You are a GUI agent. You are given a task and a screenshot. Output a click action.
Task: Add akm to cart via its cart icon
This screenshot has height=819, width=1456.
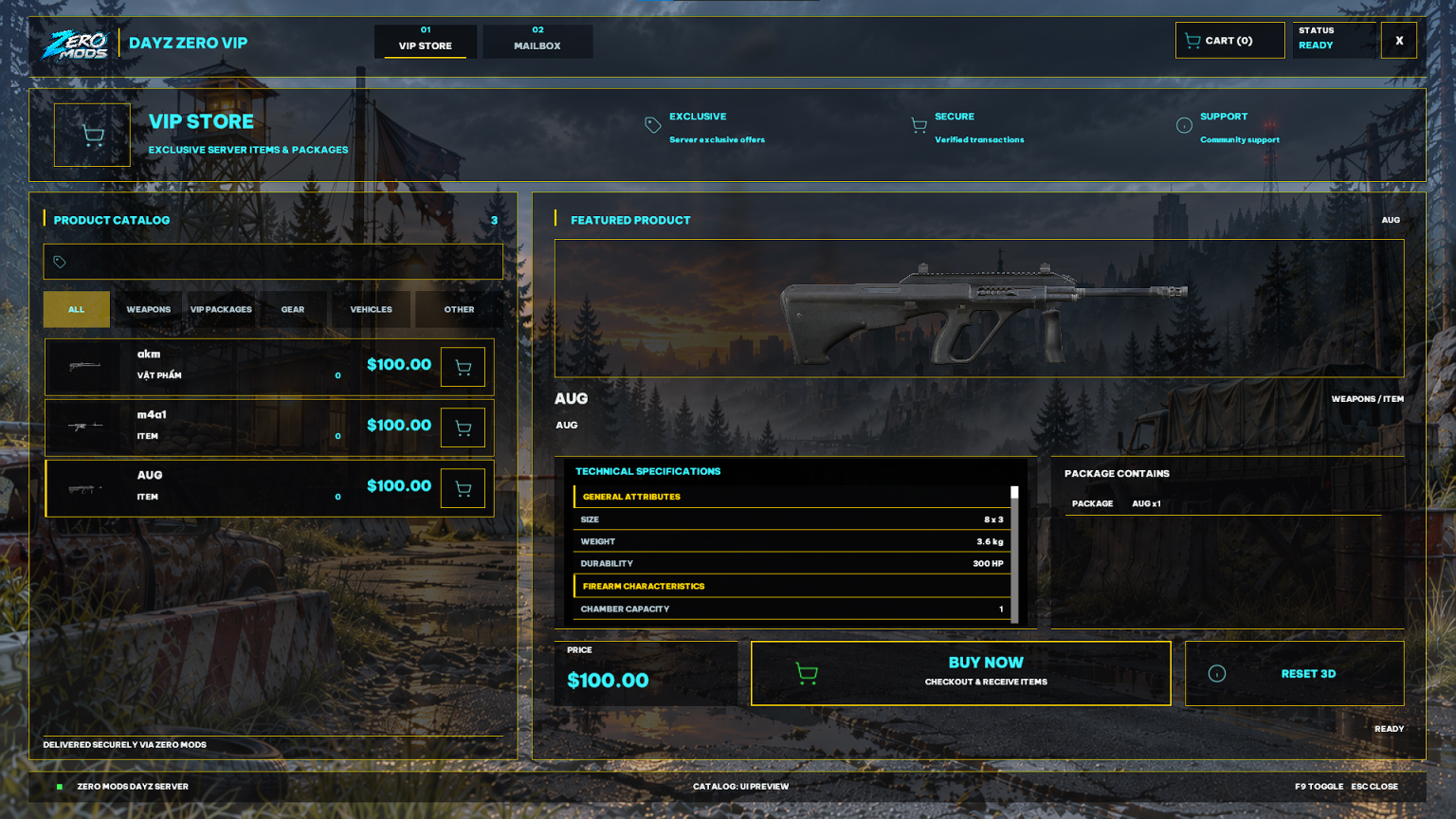click(463, 367)
